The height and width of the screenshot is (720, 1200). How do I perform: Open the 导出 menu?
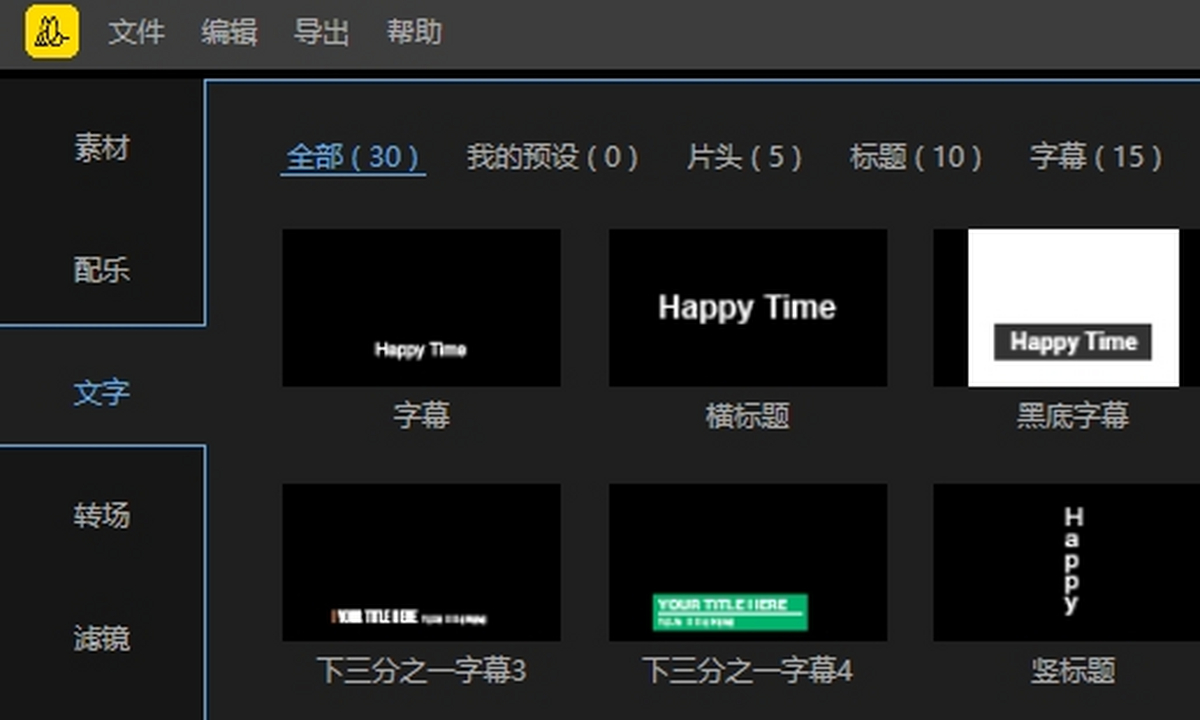[x=321, y=32]
